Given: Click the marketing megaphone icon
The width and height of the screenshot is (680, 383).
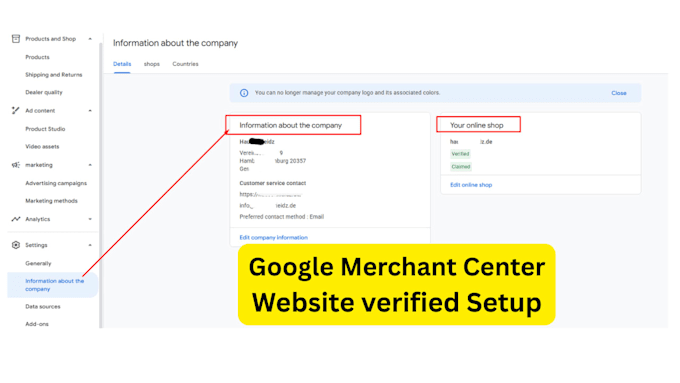Looking at the screenshot, I should pos(16,165).
